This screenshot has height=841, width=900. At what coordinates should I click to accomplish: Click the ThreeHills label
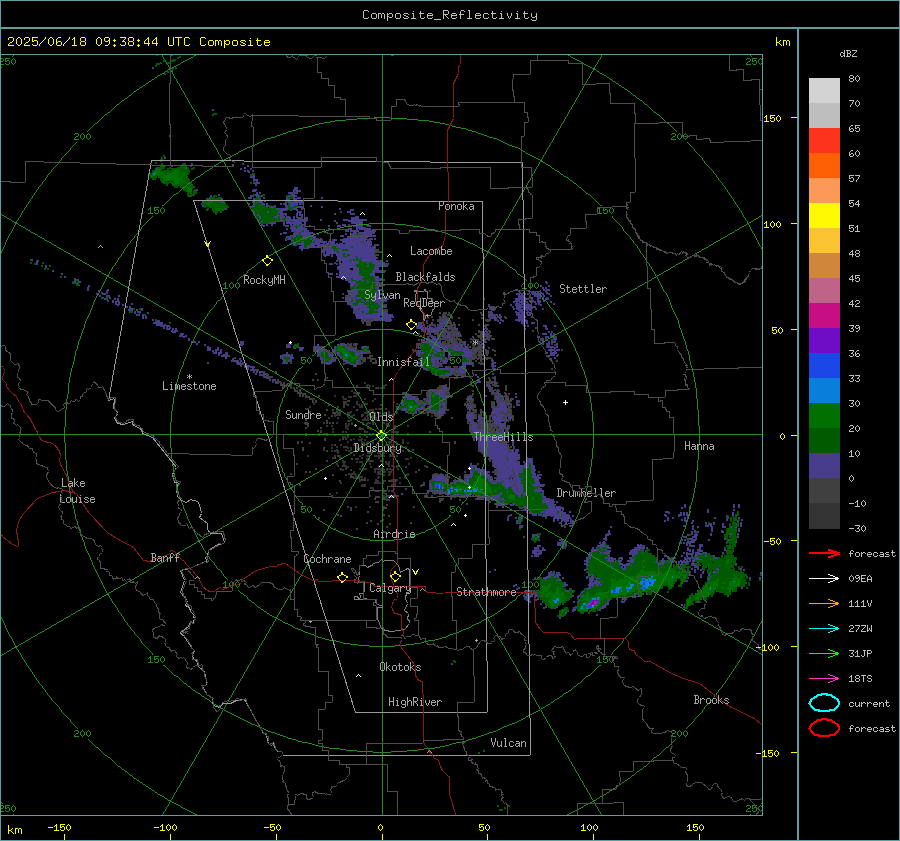[x=503, y=437]
